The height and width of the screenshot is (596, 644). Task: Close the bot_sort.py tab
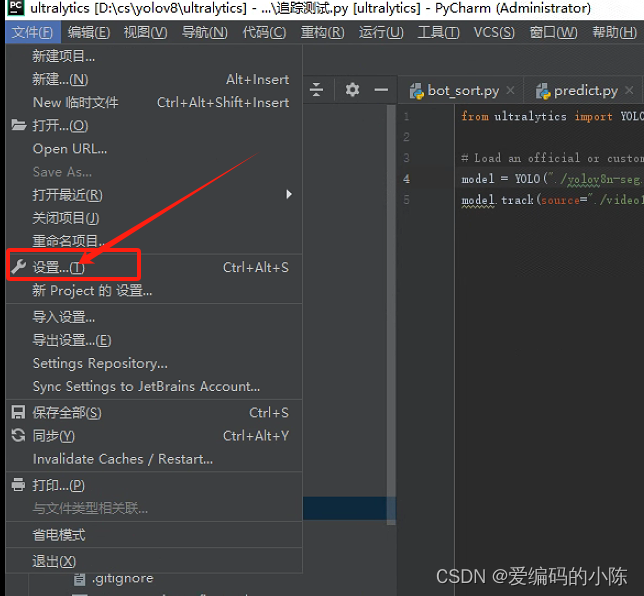510,90
